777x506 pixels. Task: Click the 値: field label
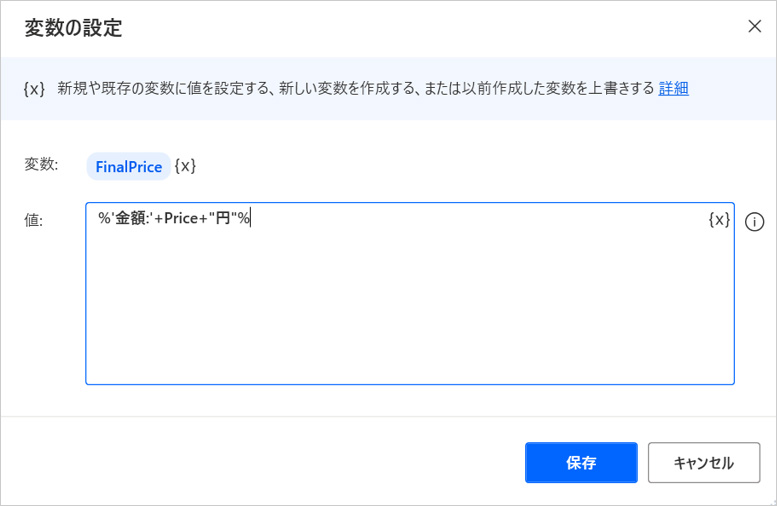33,220
